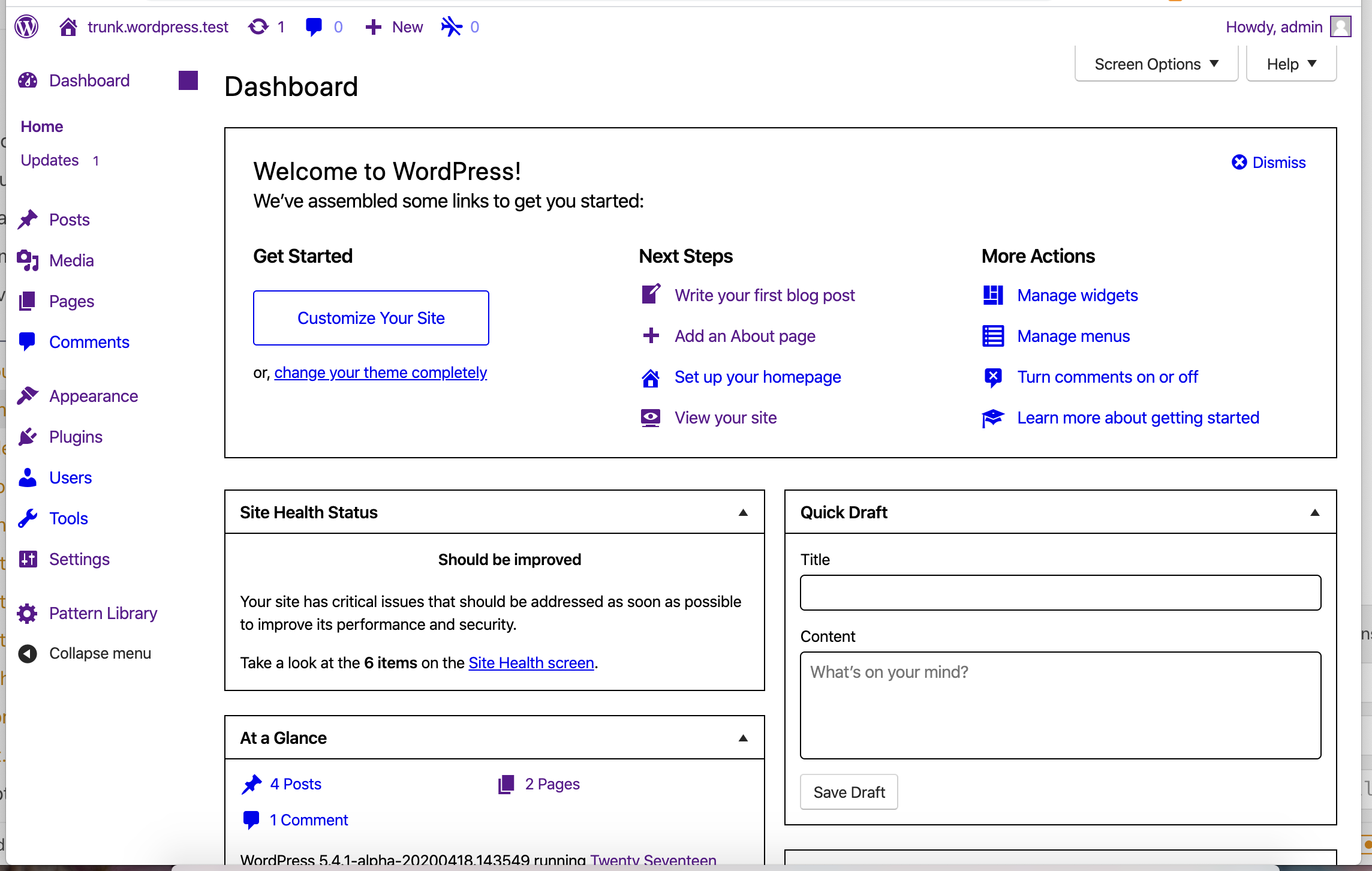
Task: Click the comment-x icon beside Turn comments on or off
Action: (x=993, y=377)
